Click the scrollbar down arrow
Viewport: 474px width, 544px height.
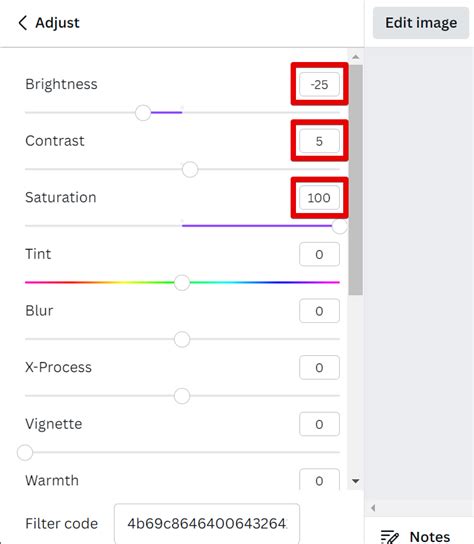click(x=355, y=481)
